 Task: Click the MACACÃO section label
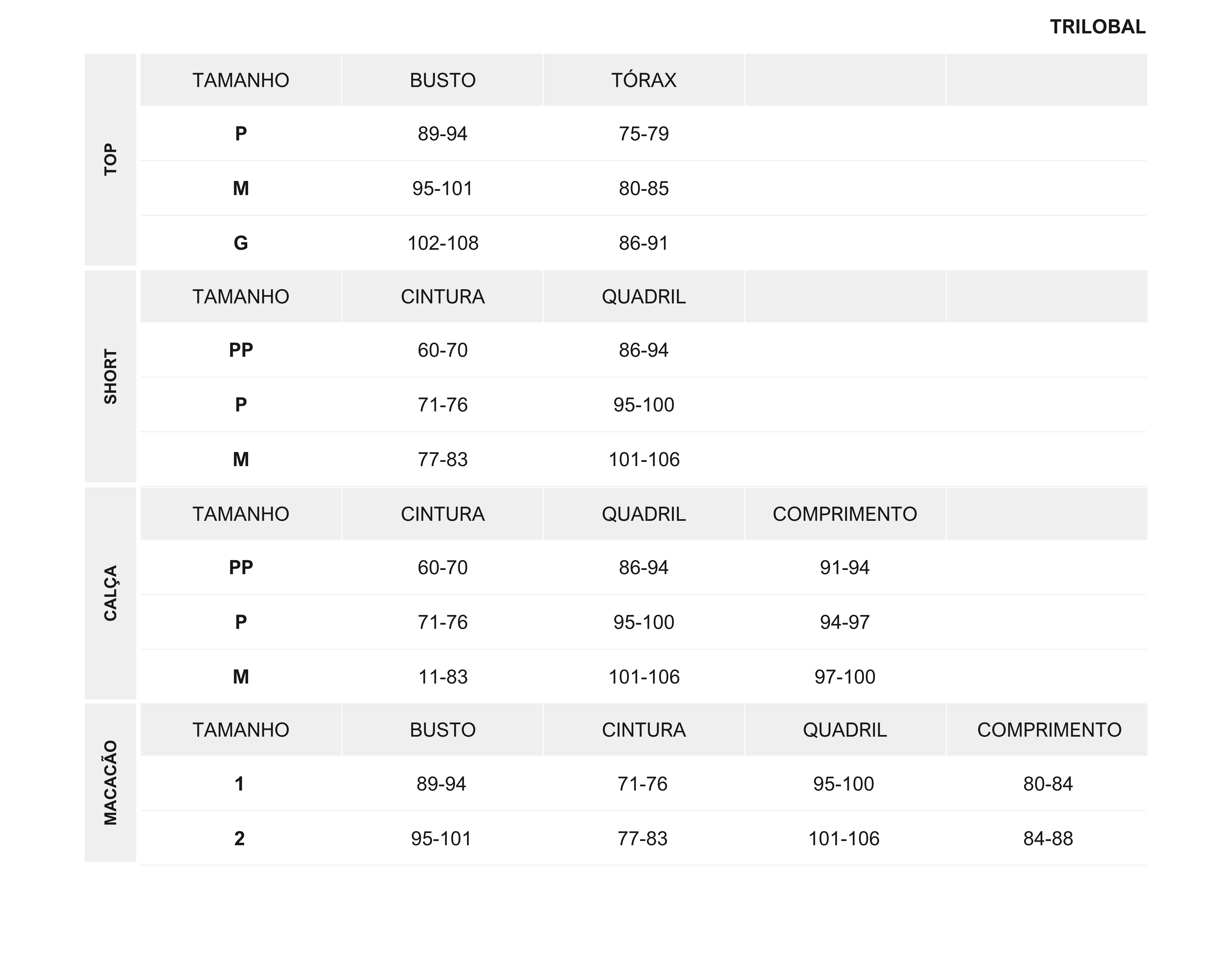110,783
